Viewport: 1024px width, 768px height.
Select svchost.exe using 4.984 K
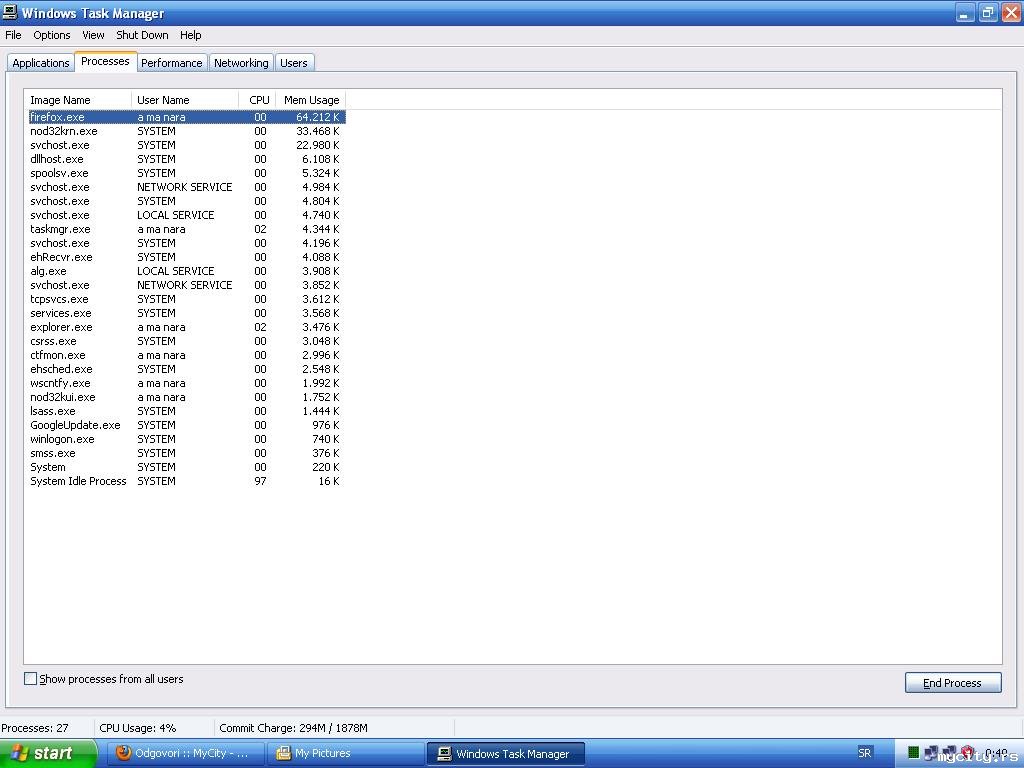pos(186,187)
